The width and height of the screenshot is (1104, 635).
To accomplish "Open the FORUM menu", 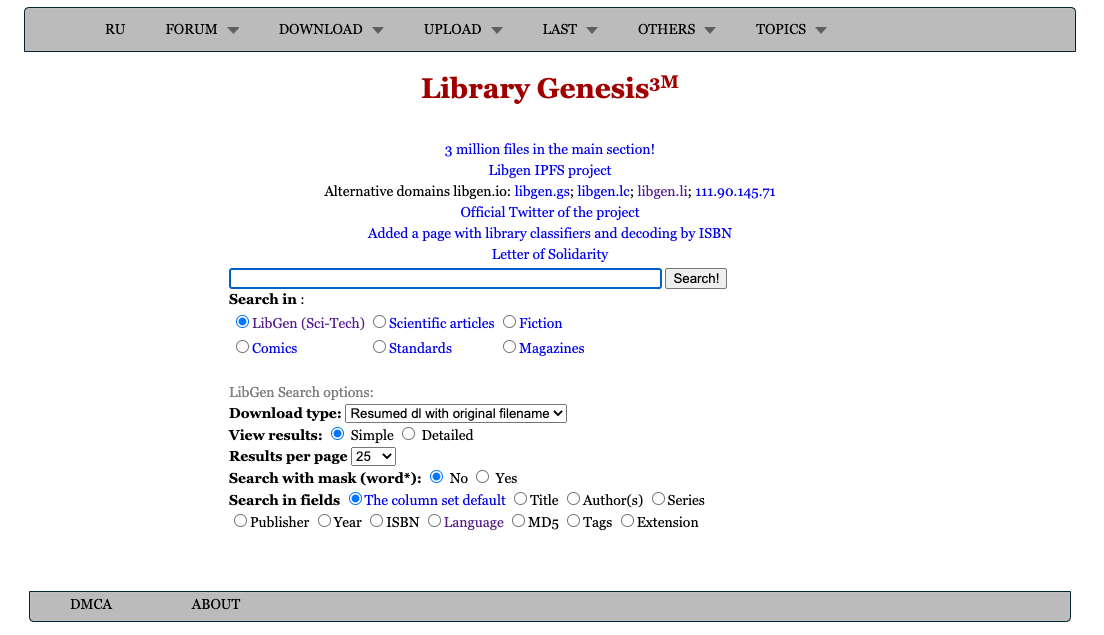I will 192,30.
